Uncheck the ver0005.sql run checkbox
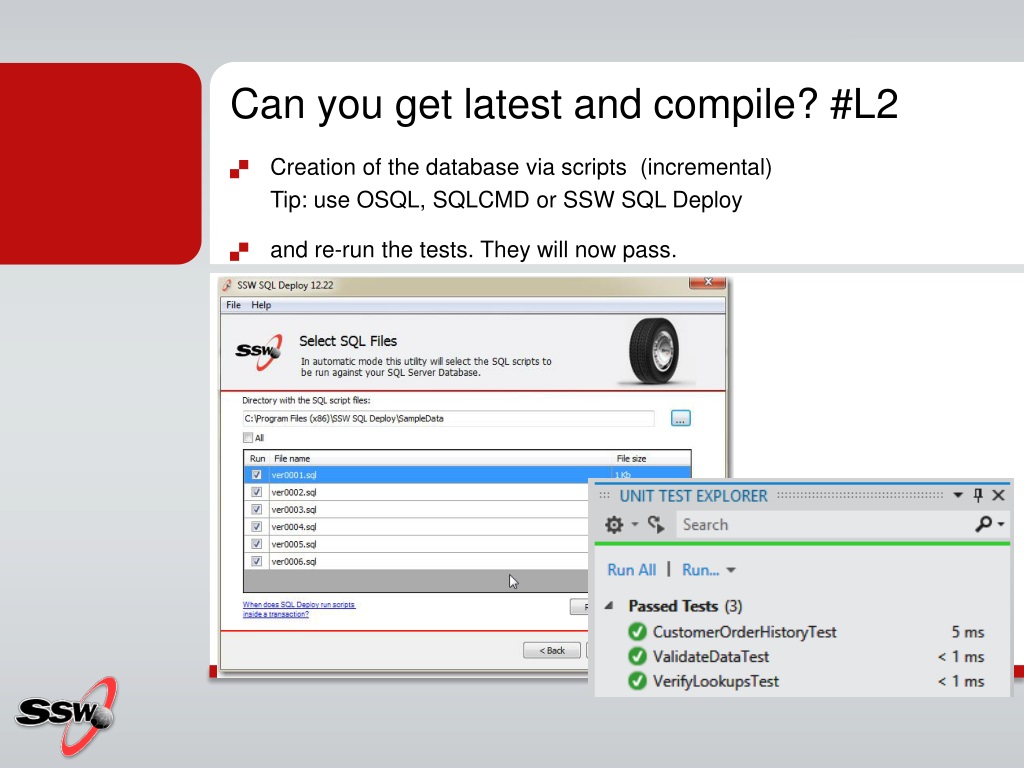This screenshot has width=1024, height=768. [257, 544]
